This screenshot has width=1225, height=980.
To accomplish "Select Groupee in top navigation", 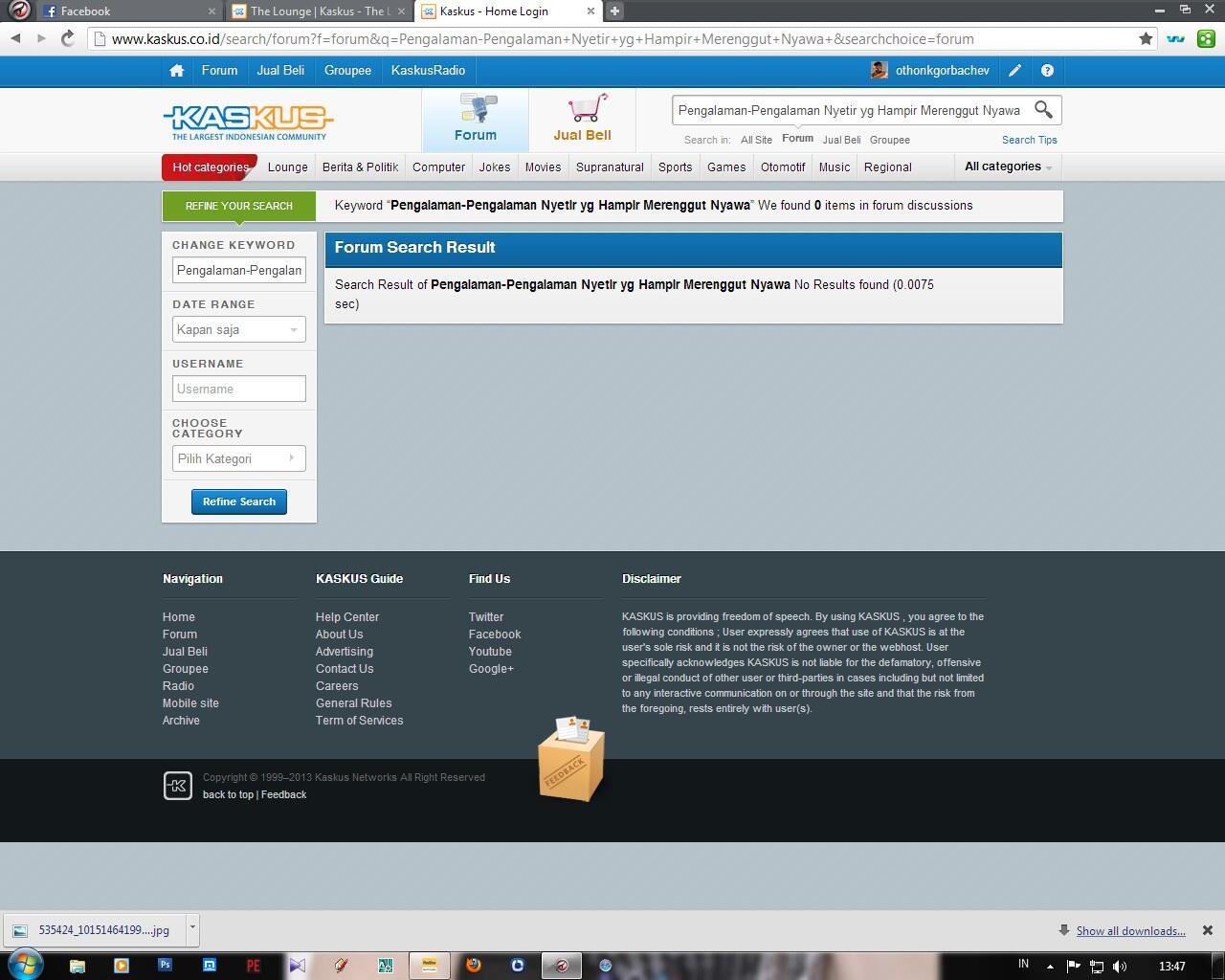I will pos(347,71).
